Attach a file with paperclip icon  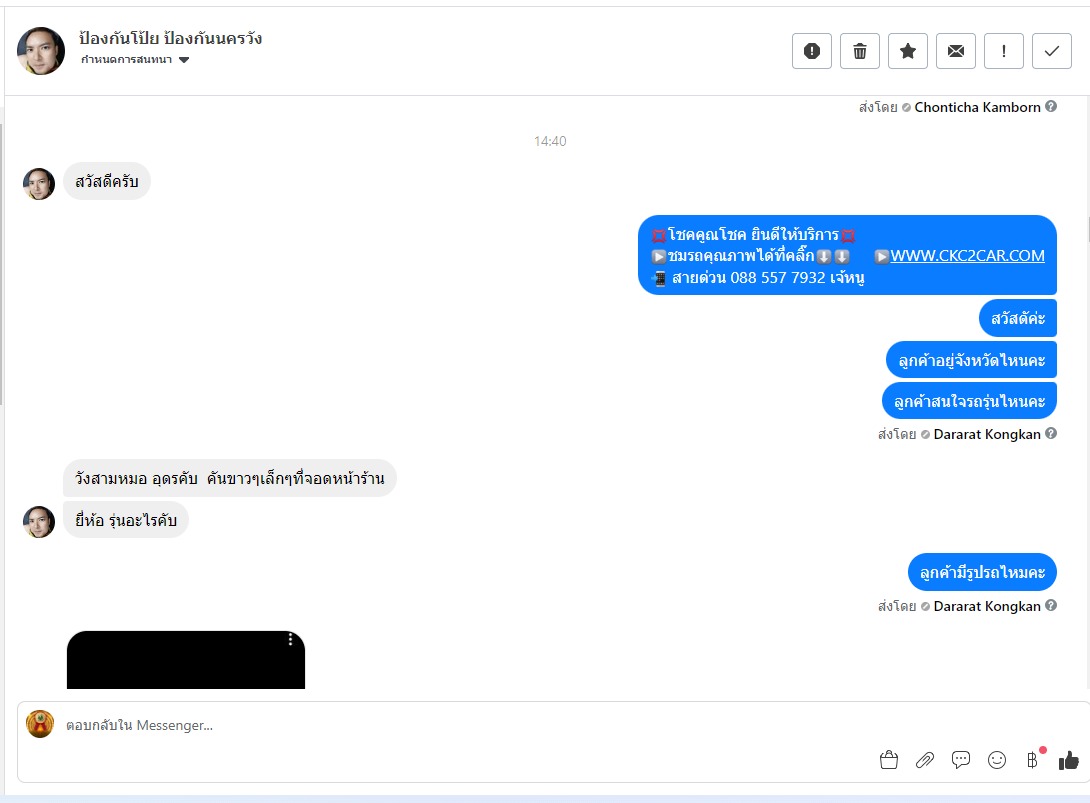pos(925,760)
